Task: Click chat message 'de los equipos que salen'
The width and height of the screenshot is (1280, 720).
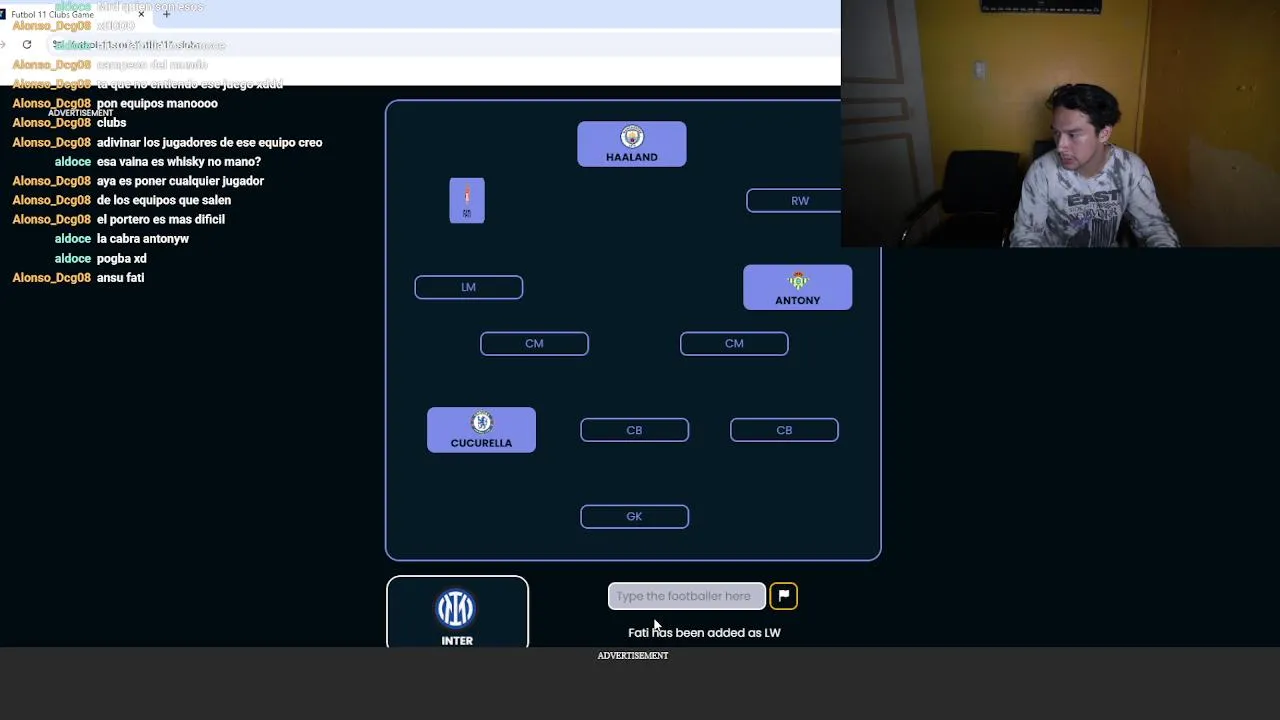Action: point(164,200)
